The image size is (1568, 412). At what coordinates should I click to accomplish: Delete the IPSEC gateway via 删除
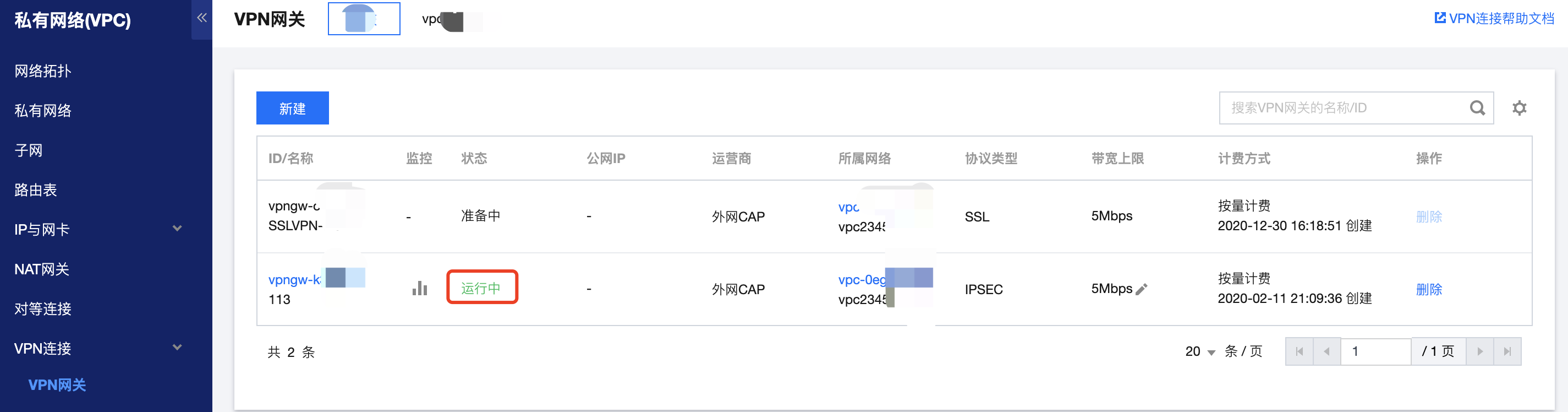point(1429,289)
